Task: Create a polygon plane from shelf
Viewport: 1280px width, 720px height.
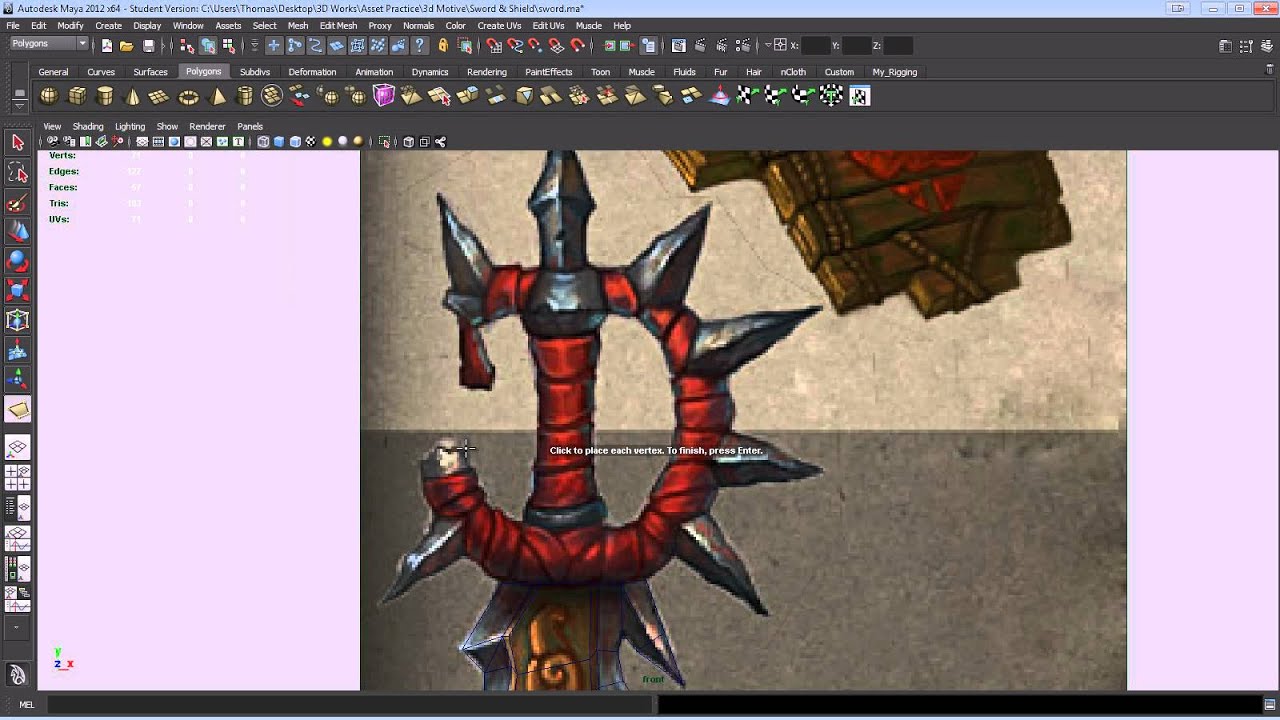Action: (159, 96)
